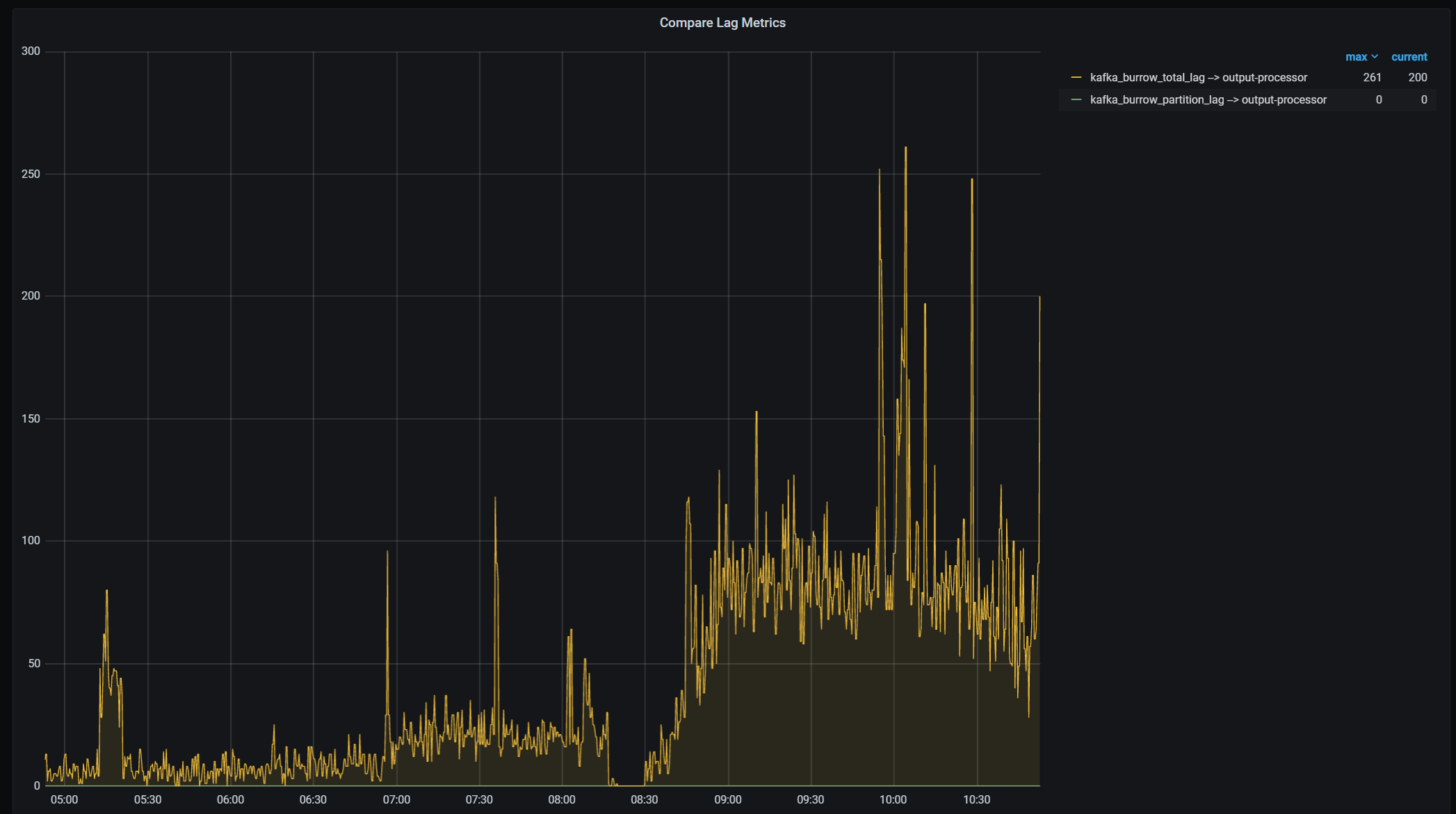Open color picker for yellow total_lag line
The height and width of the screenshot is (814, 1456).
click(1076, 78)
